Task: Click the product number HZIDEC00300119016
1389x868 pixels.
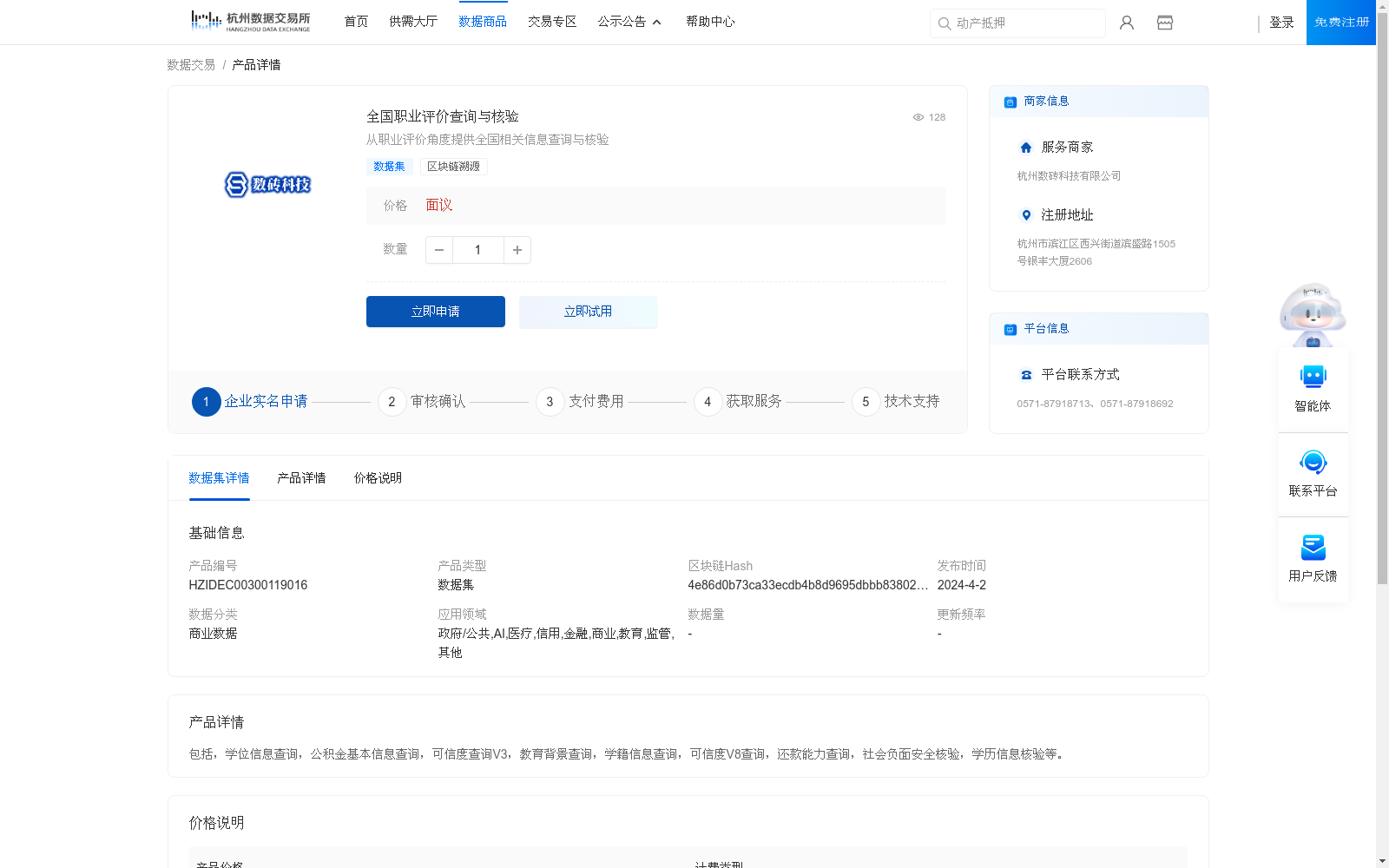Action: [248, 585]
